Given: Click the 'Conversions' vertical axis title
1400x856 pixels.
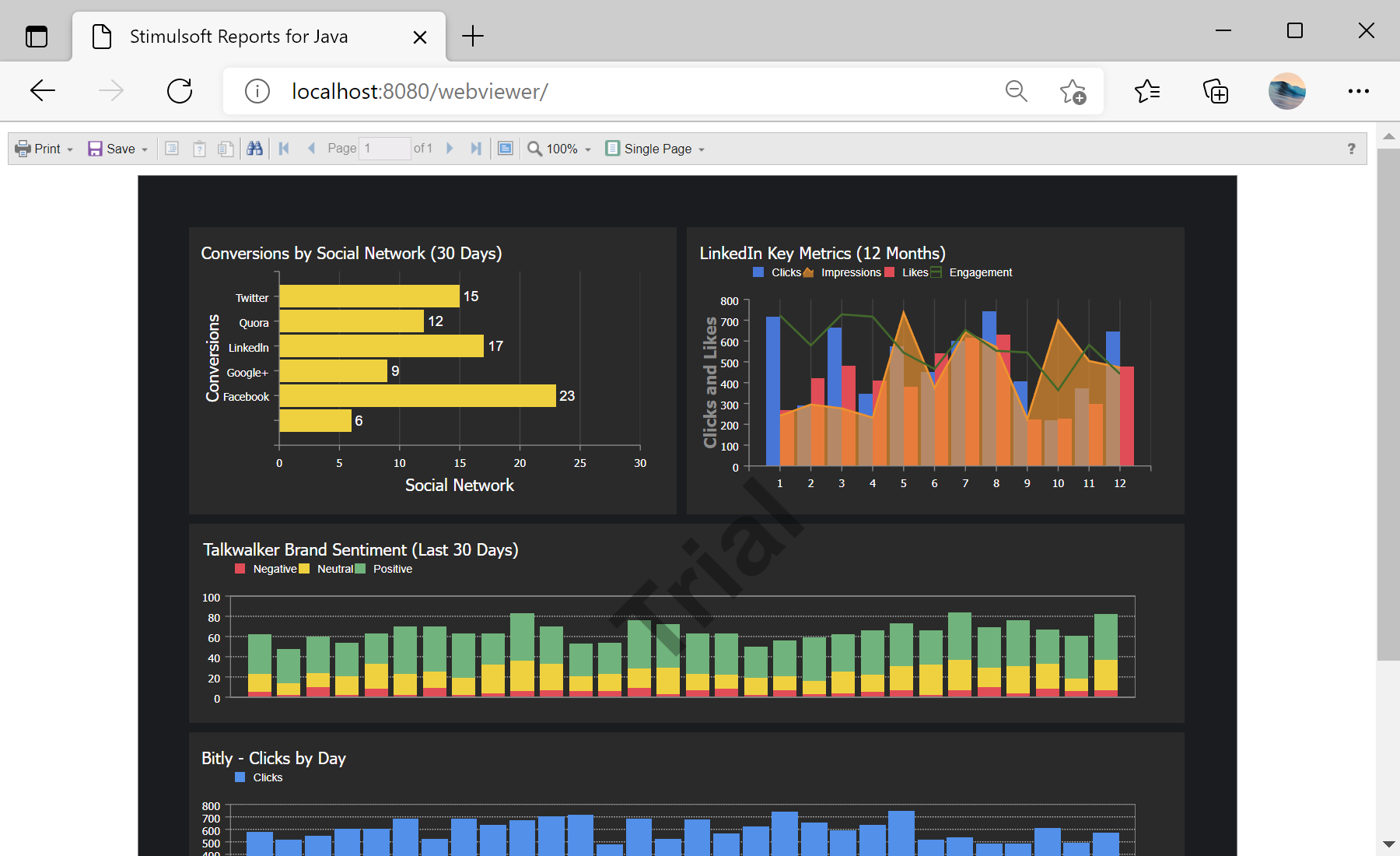Looking at the screenshot, I should [212, 358].
